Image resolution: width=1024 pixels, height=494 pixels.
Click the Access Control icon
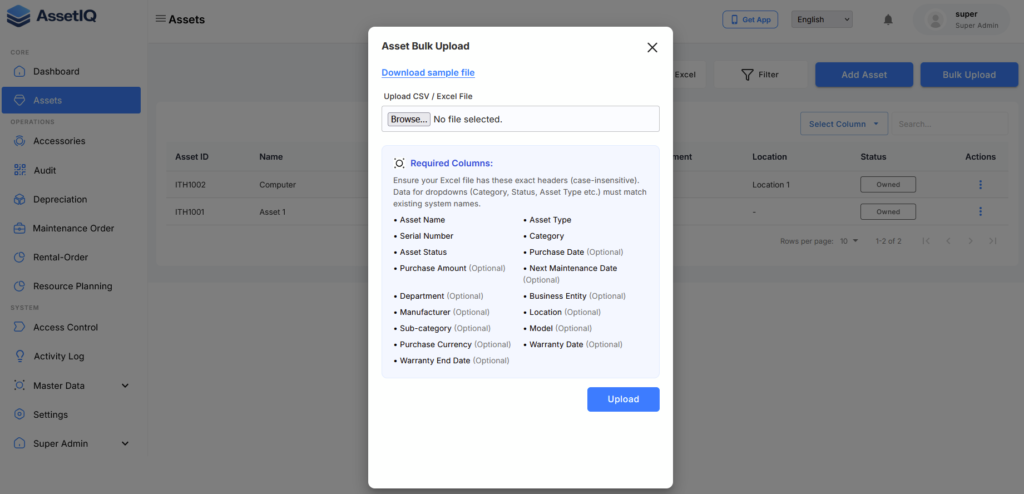pyautogui.click(x=20, y=327)
